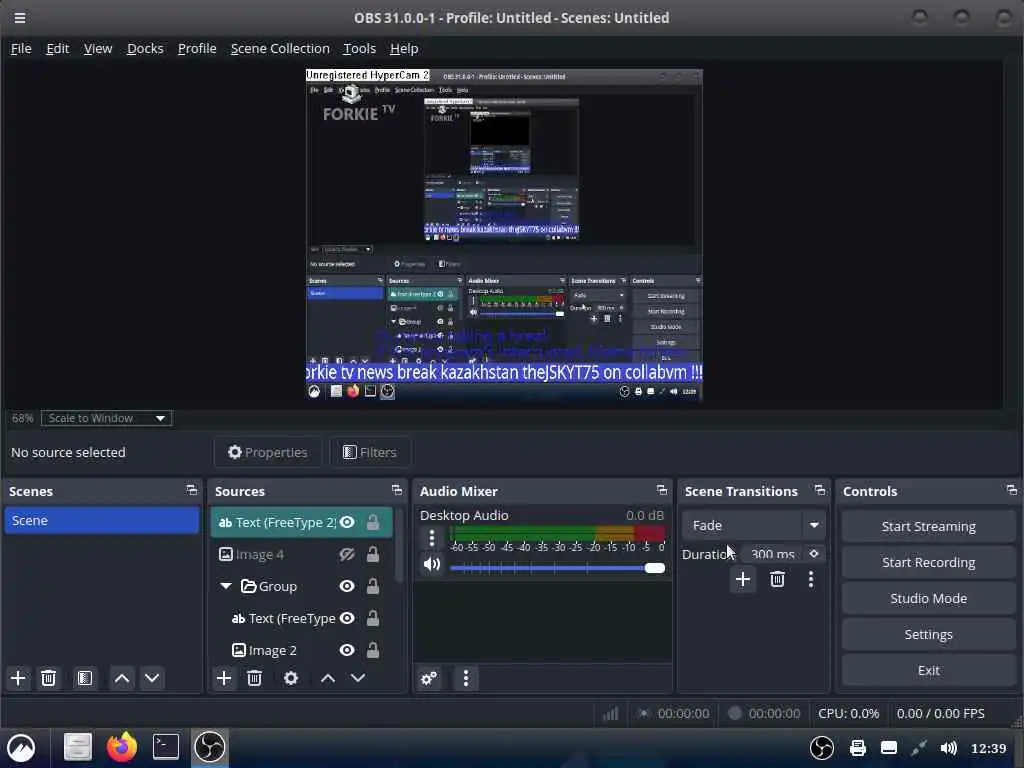This screenshot has height=768, width=1024.
Task: Remove scene transition trash icon
Action: click(x=777, y=579)
